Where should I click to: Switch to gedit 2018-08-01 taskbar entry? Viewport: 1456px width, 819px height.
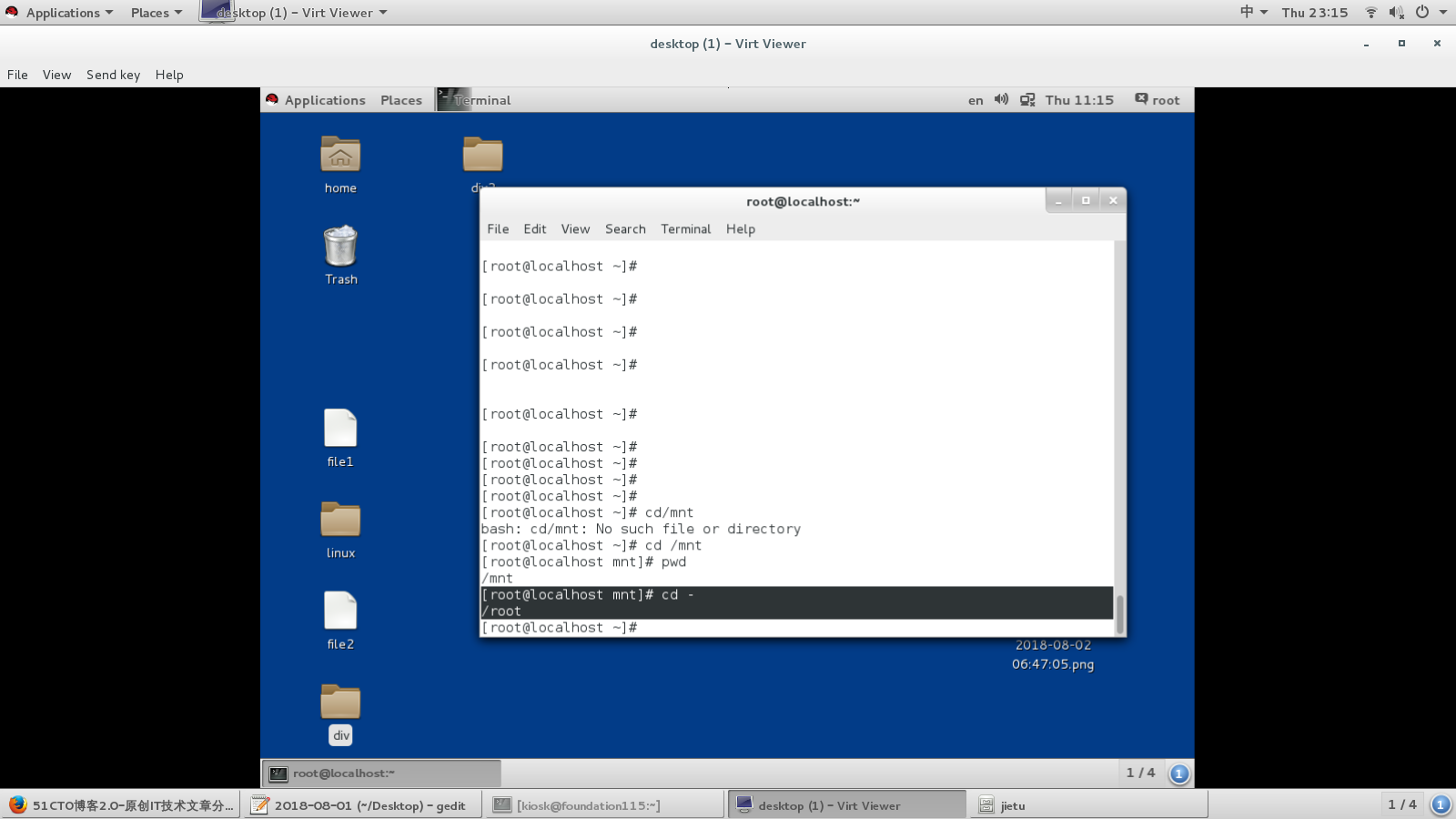(x=361, y=805)
